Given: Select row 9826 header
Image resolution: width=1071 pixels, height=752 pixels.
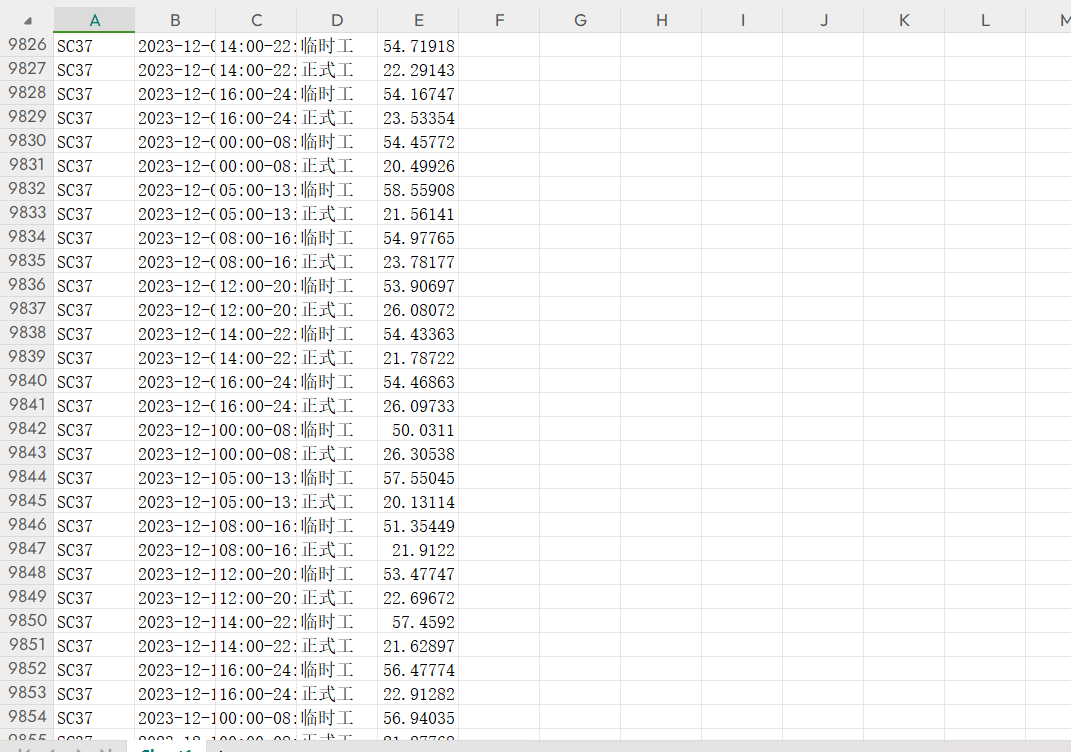Looking at the screenshot, I should 27,45.
